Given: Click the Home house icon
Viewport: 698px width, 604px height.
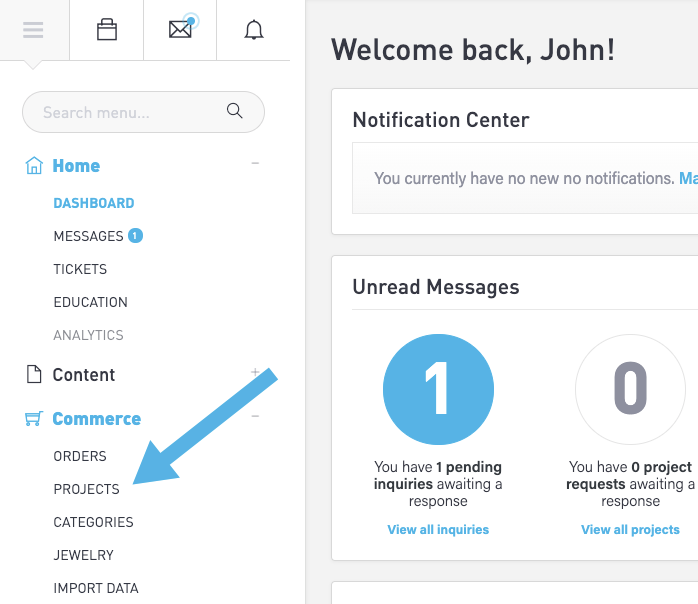Looking at the screenshot, I should pos(34,166).
